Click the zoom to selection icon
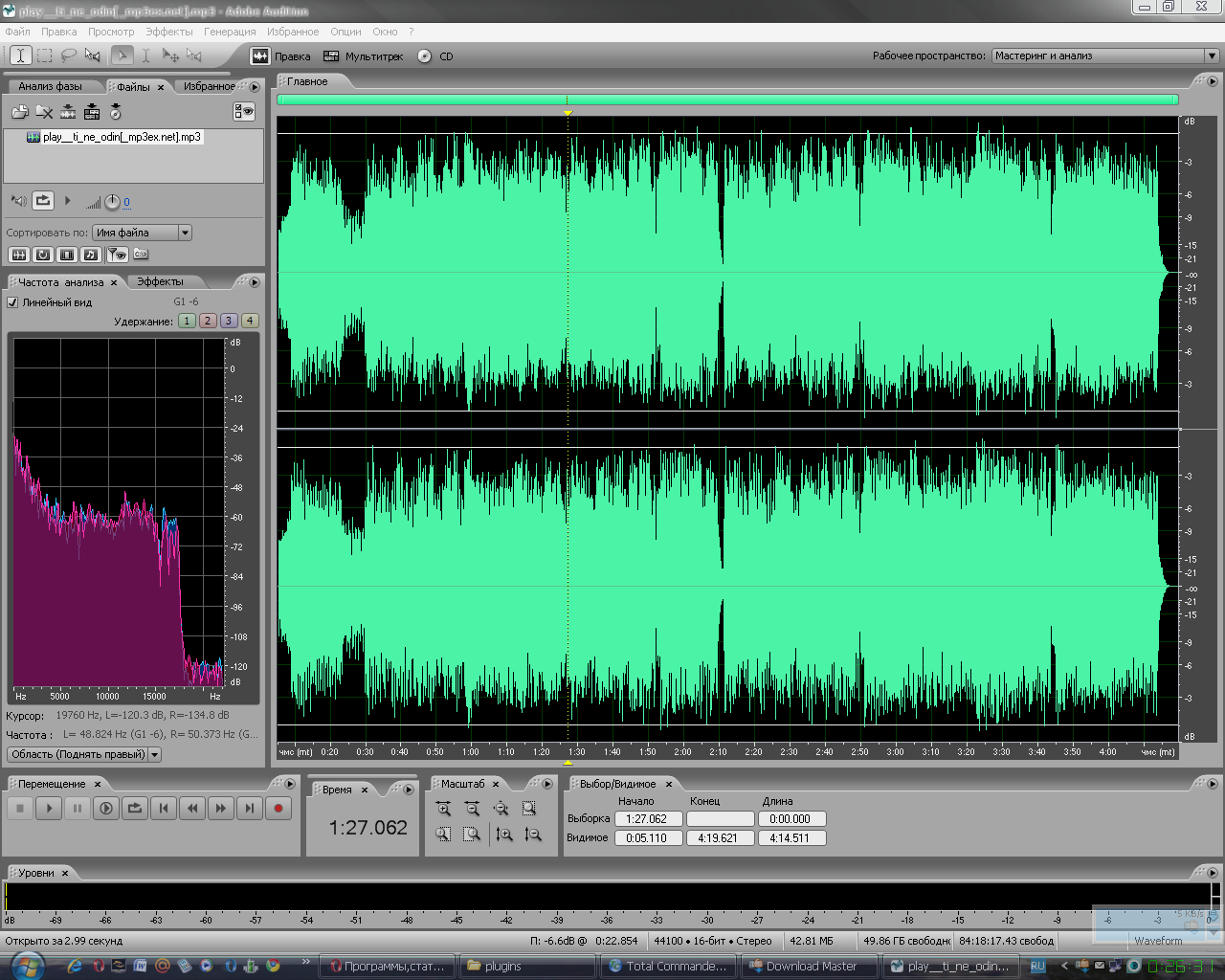 (529, 809)
